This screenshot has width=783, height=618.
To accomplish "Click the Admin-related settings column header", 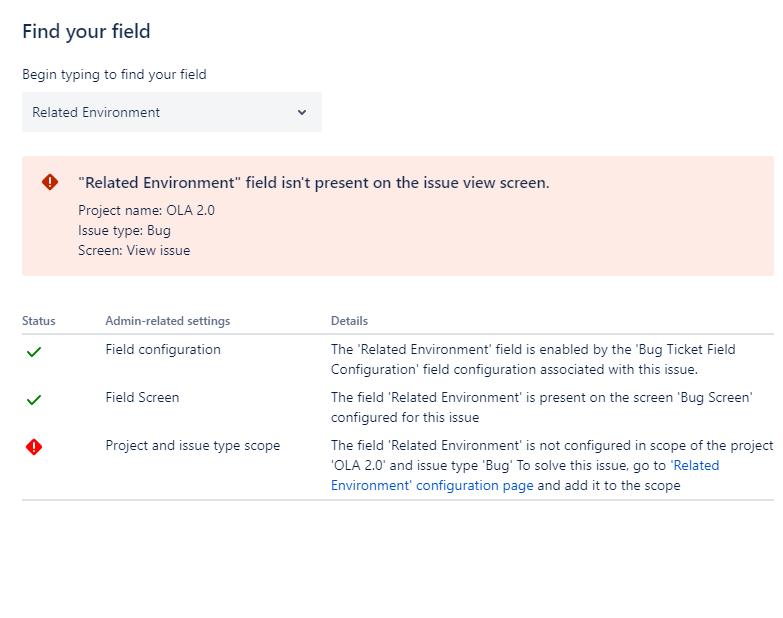I will [168, 321].
